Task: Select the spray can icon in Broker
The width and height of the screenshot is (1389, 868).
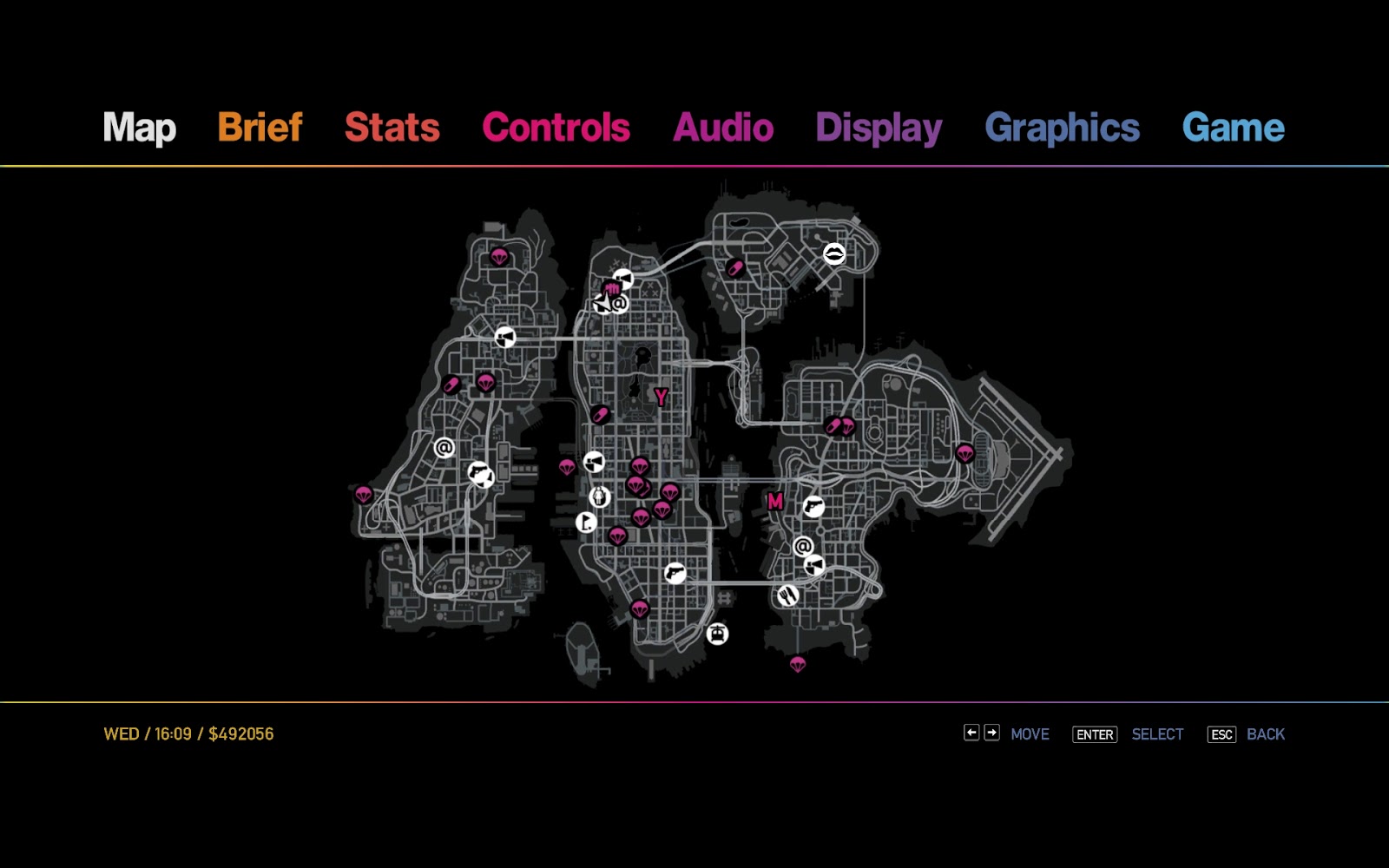Action: [814, 566]
